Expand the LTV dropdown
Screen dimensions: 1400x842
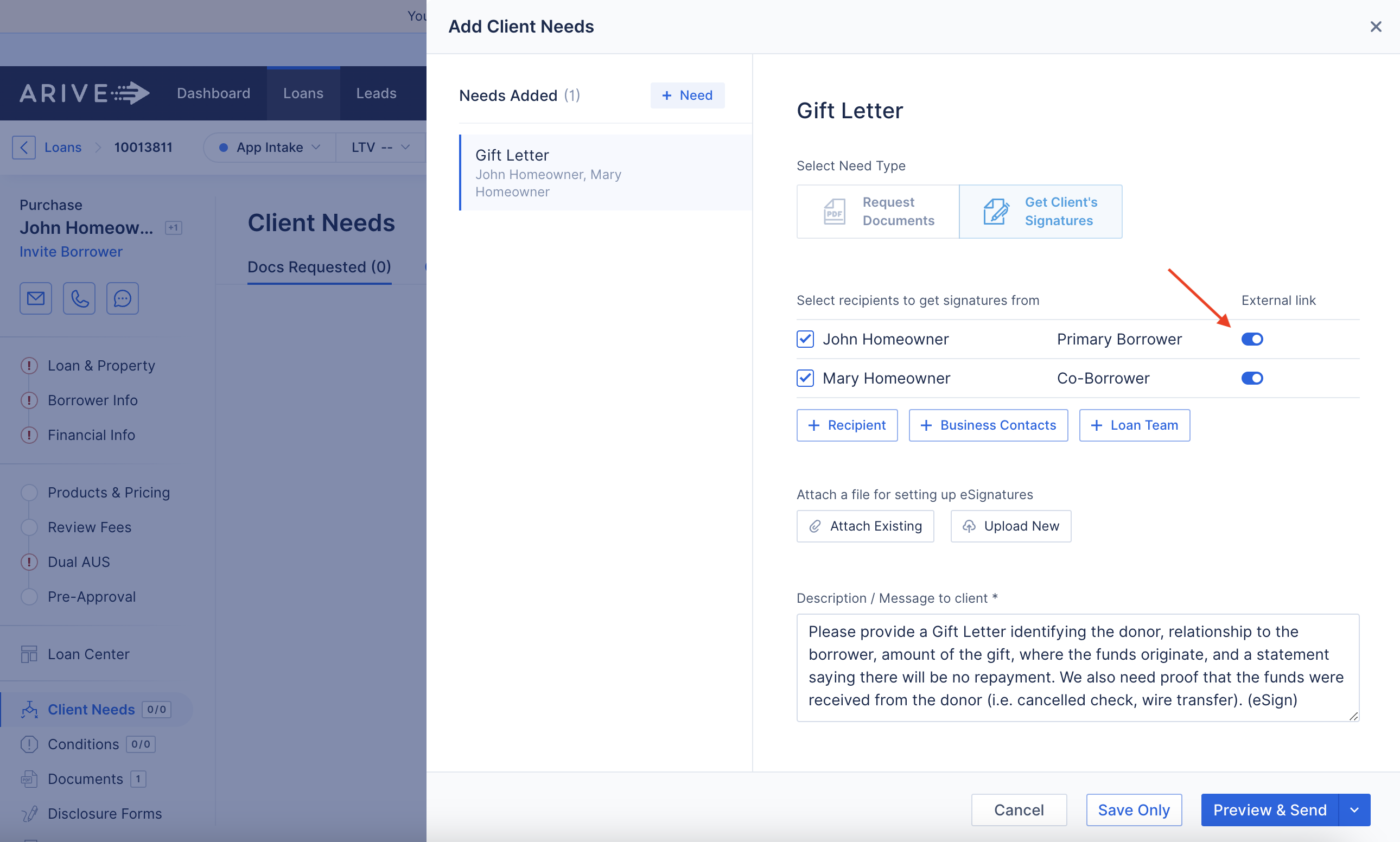tap(380, 148)
